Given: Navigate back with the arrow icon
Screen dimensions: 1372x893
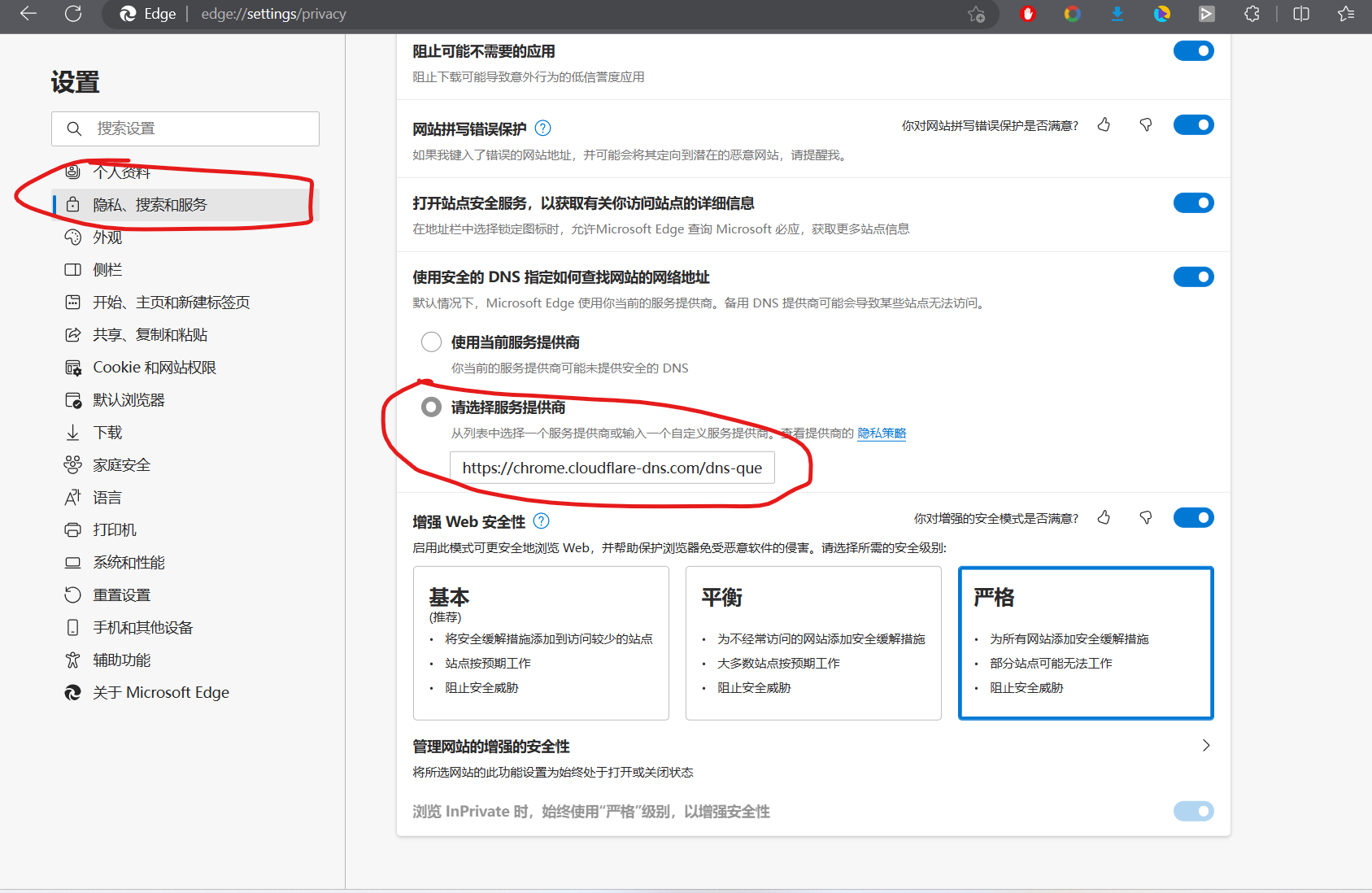Looking at the screenshot, I should [27, 14].
